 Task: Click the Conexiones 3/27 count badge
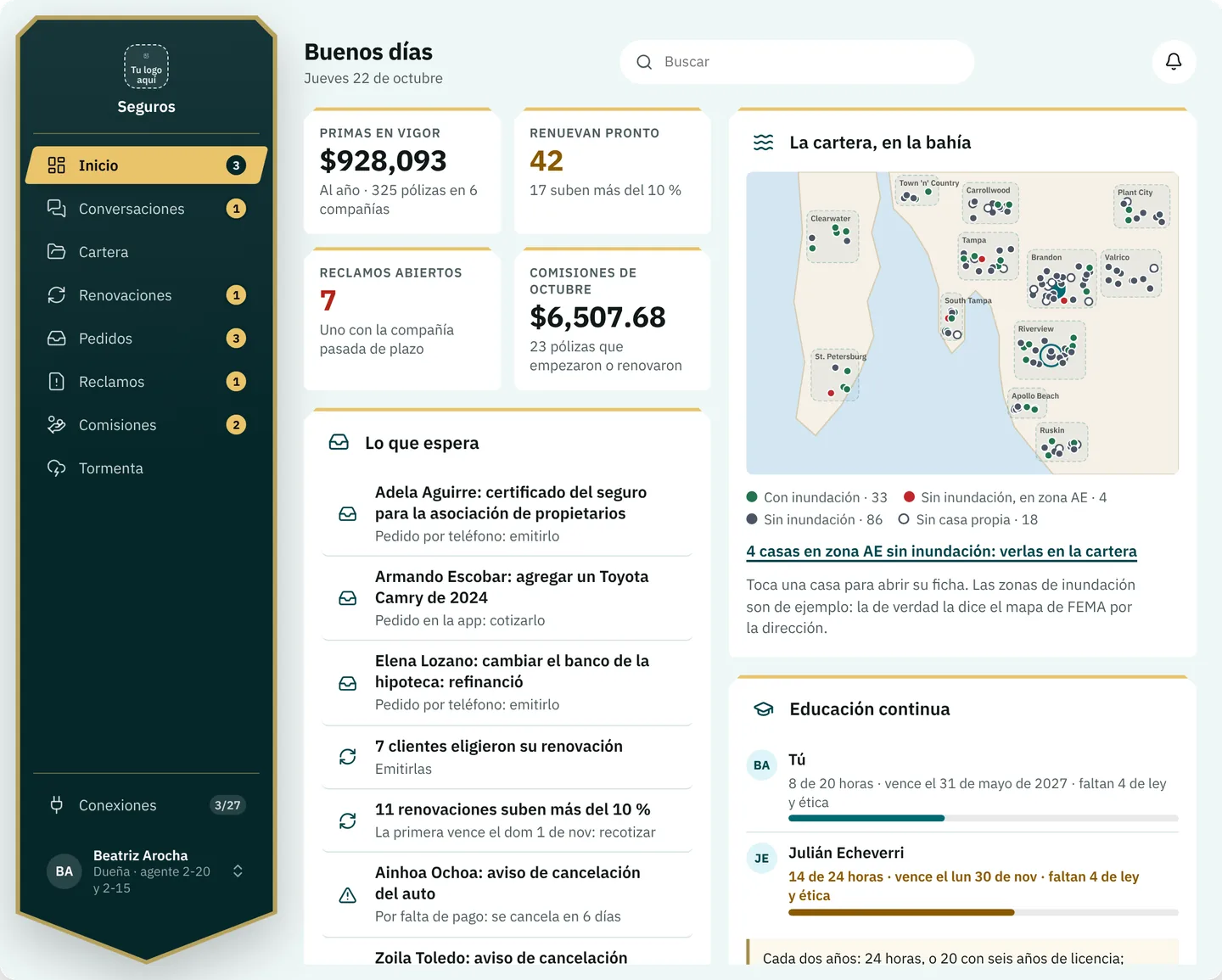pyautogui.click(x=227, y=805)
